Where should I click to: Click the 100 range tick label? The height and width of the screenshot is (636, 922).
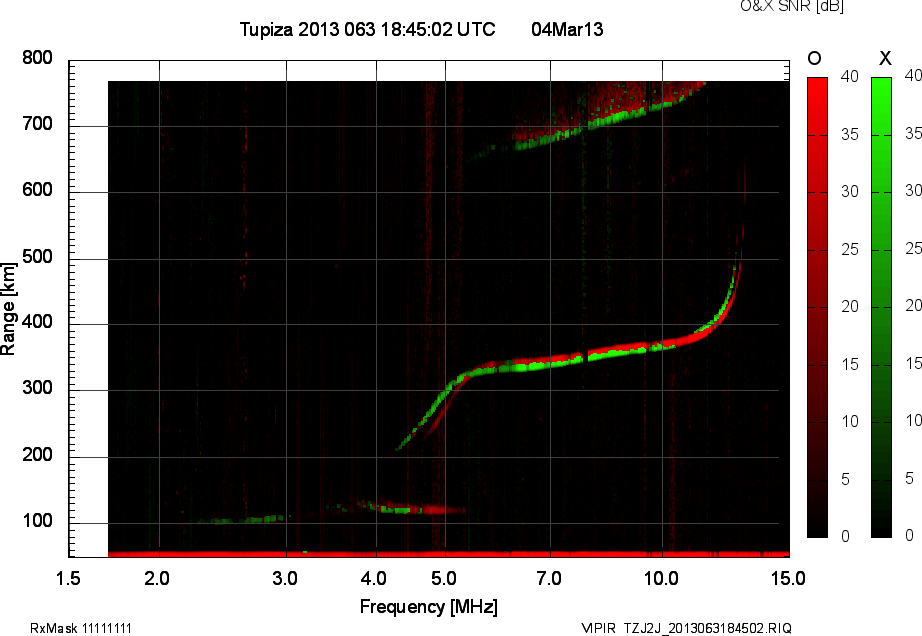38,521
